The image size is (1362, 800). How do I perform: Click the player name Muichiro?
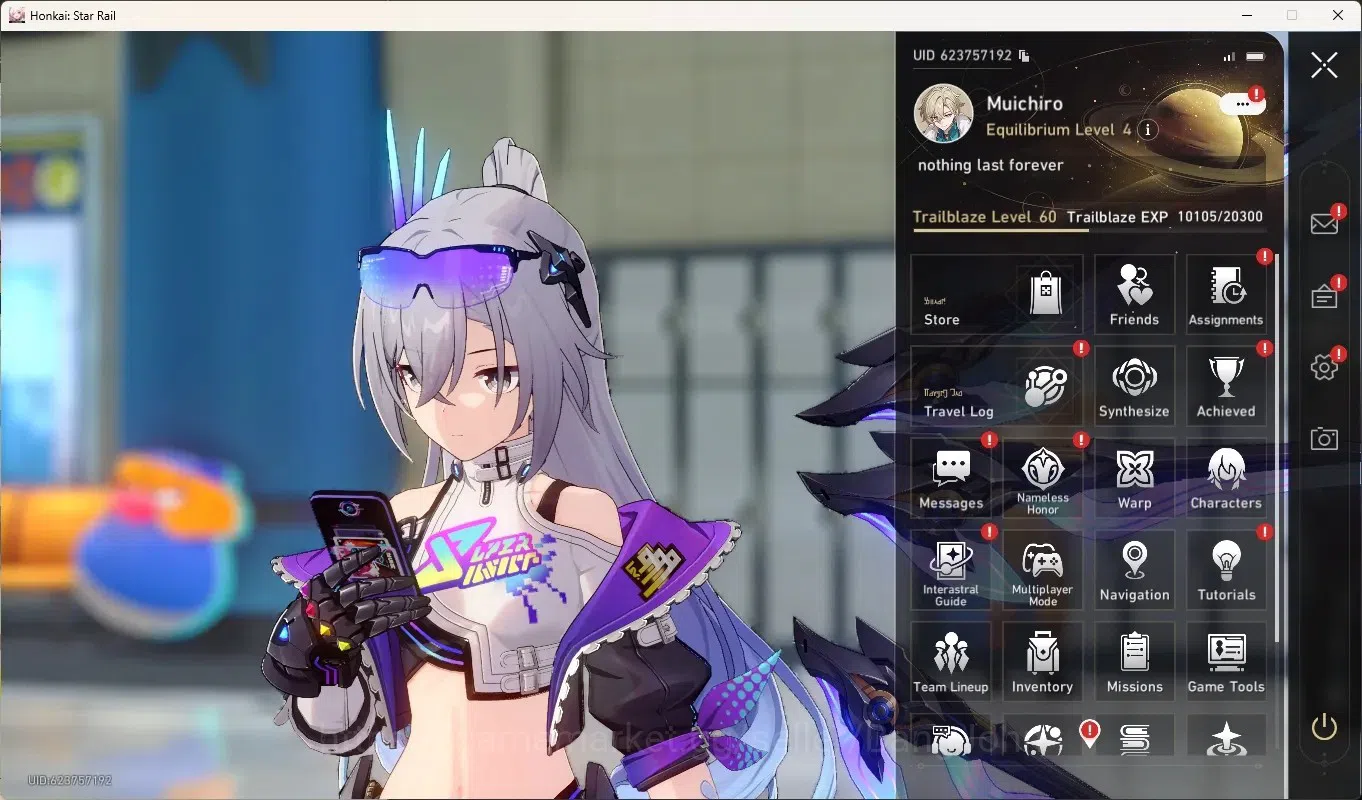[1024, 104]
